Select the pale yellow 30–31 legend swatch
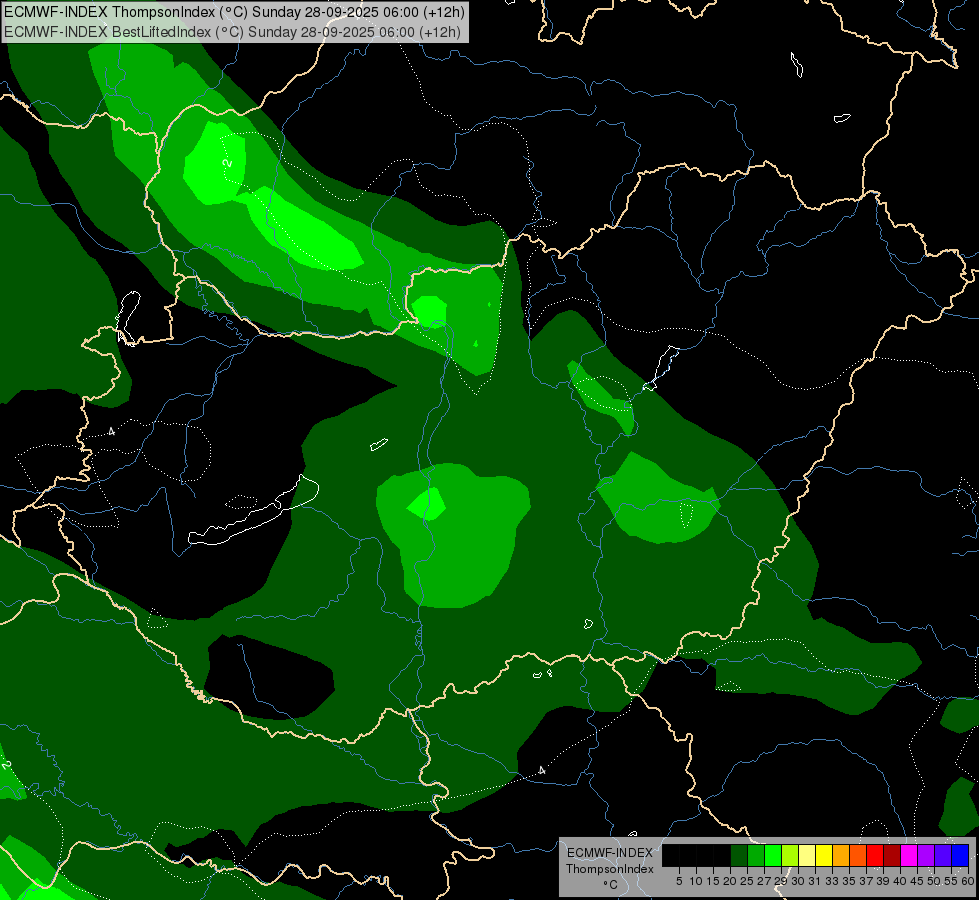The height and width of the screenshot is (900, 979). (x=807, y=855)
